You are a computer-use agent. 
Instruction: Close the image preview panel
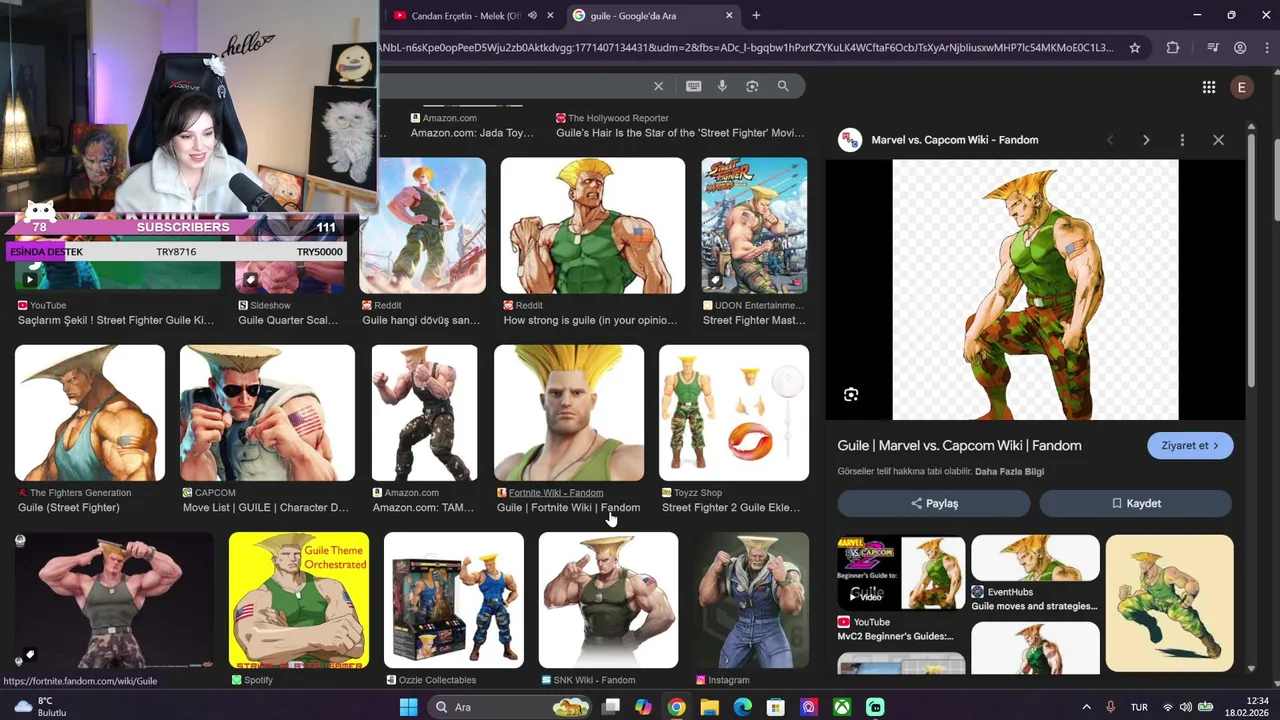(1218, 140)
